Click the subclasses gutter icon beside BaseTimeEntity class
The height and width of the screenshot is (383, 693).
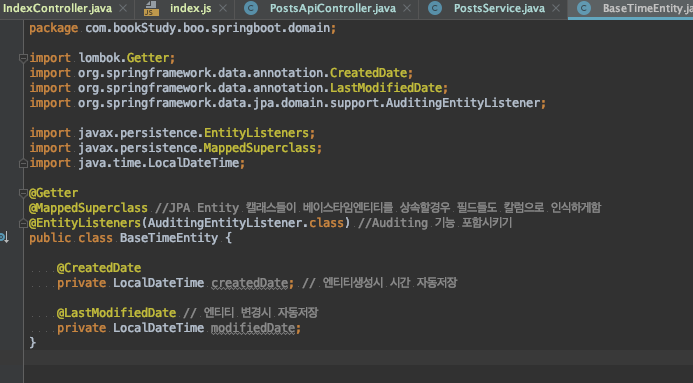click(x=4, y=238)
